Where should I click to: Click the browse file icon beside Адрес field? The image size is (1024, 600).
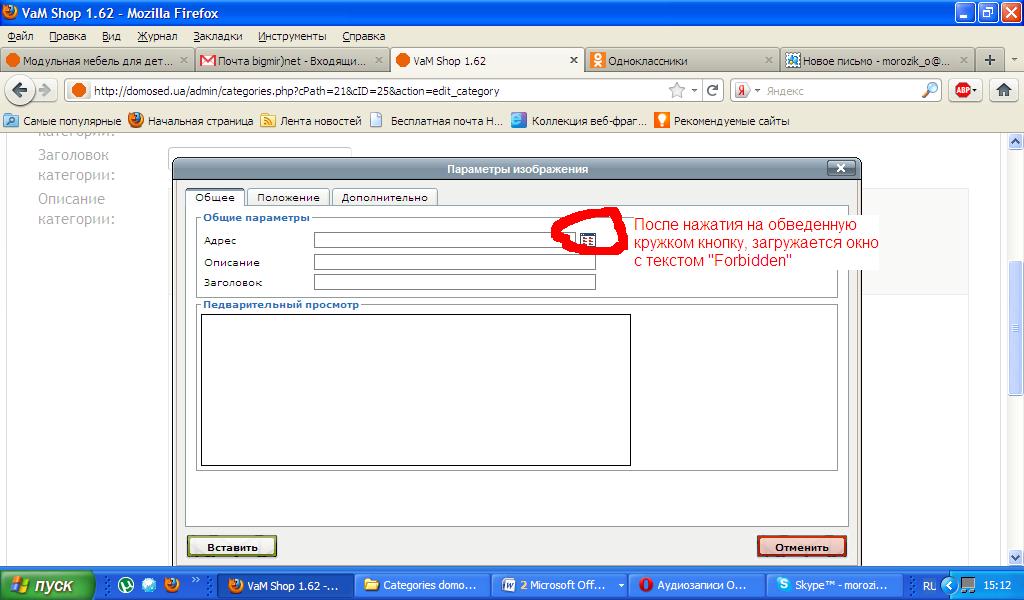(588, 240)
